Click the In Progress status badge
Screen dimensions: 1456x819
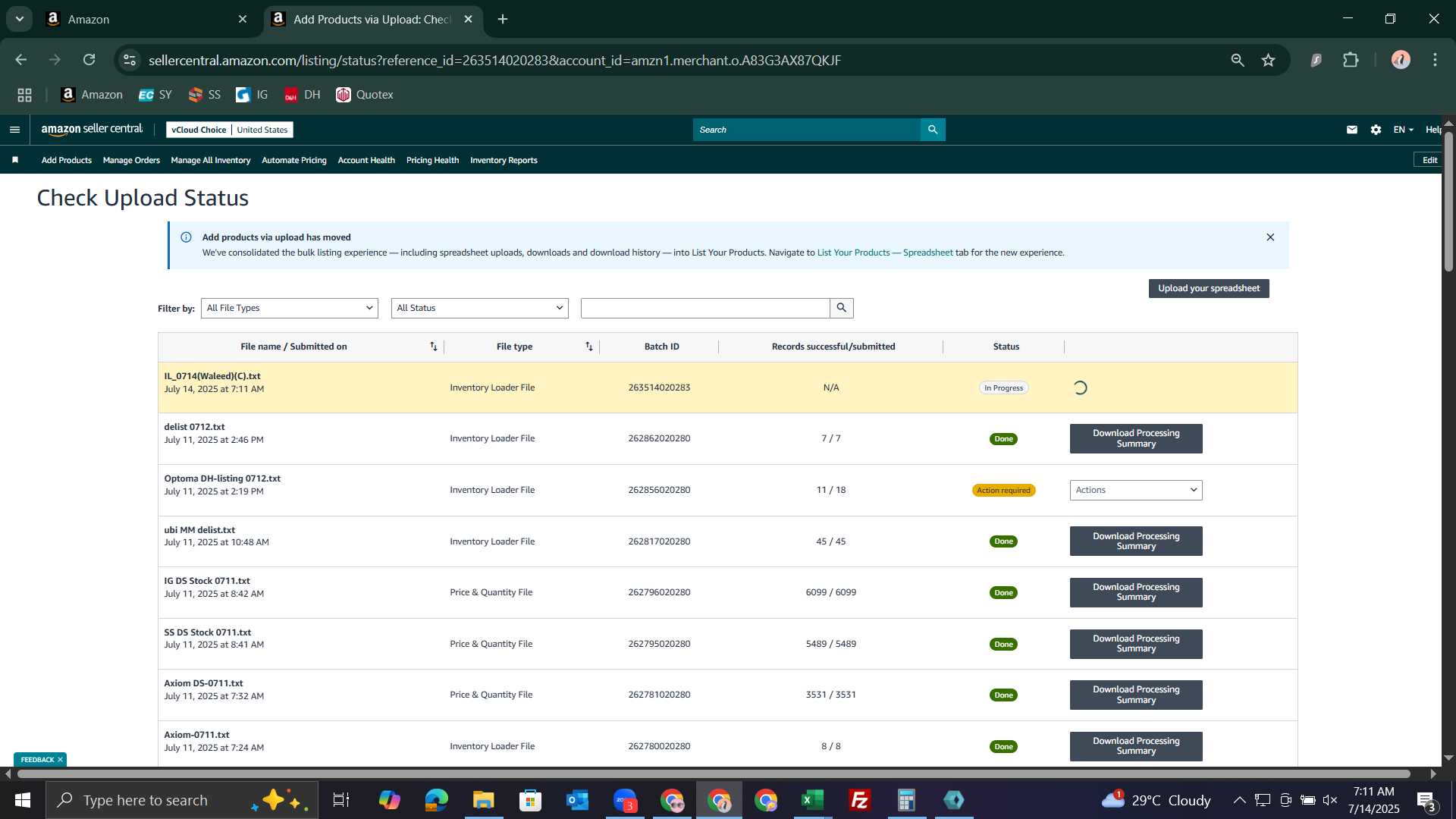(1003, 388)
